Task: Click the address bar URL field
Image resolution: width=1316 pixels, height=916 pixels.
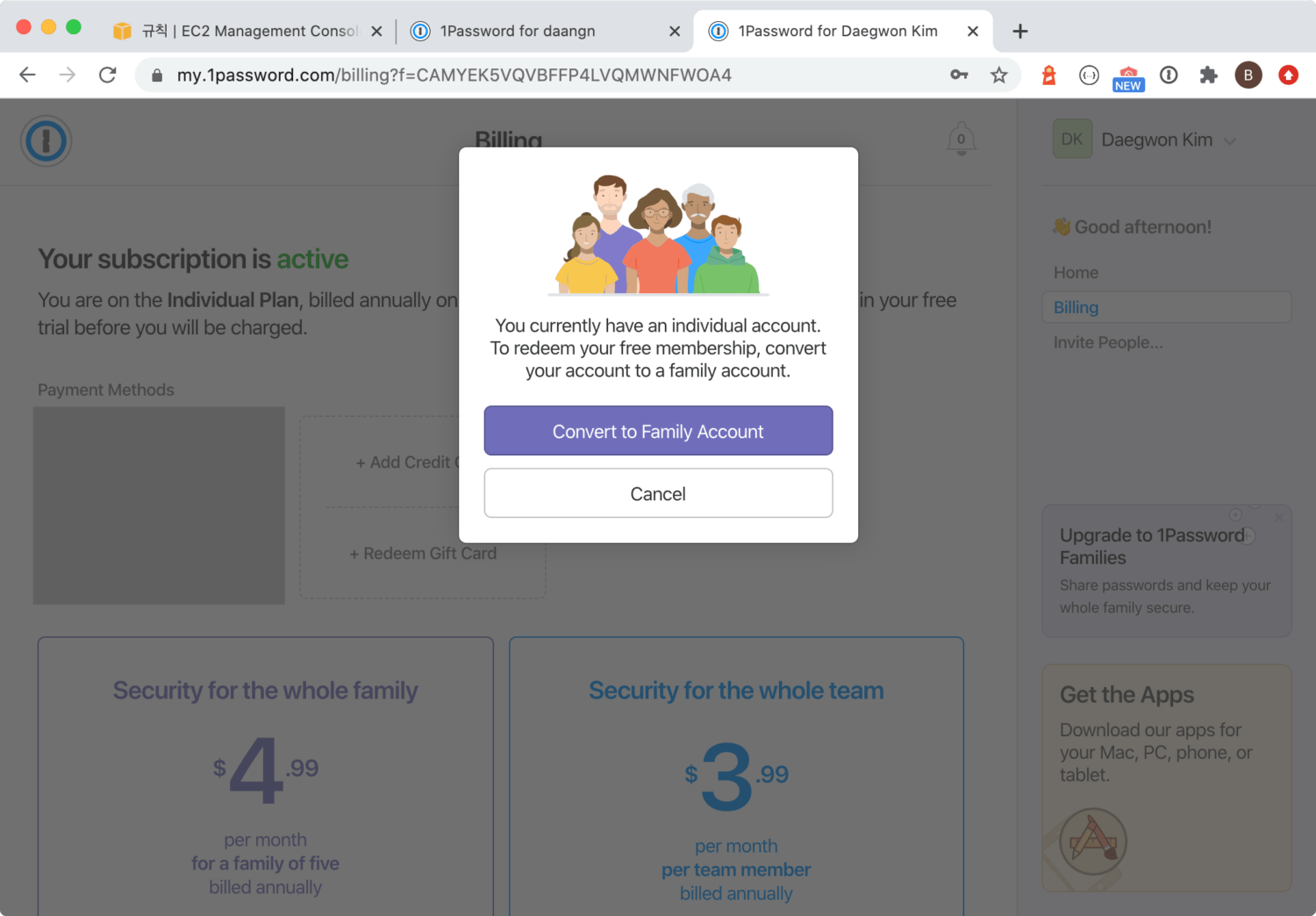Action: pyautogui.click(x=526, y=75)
